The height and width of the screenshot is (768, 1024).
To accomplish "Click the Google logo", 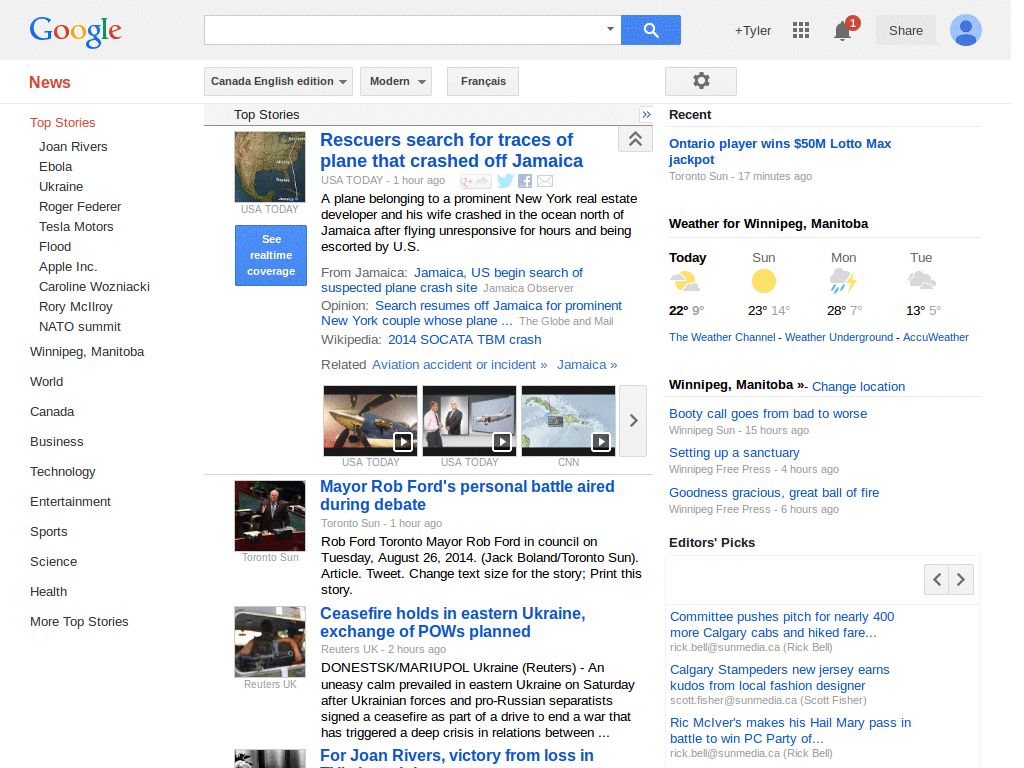I will [x=76, y=31].
